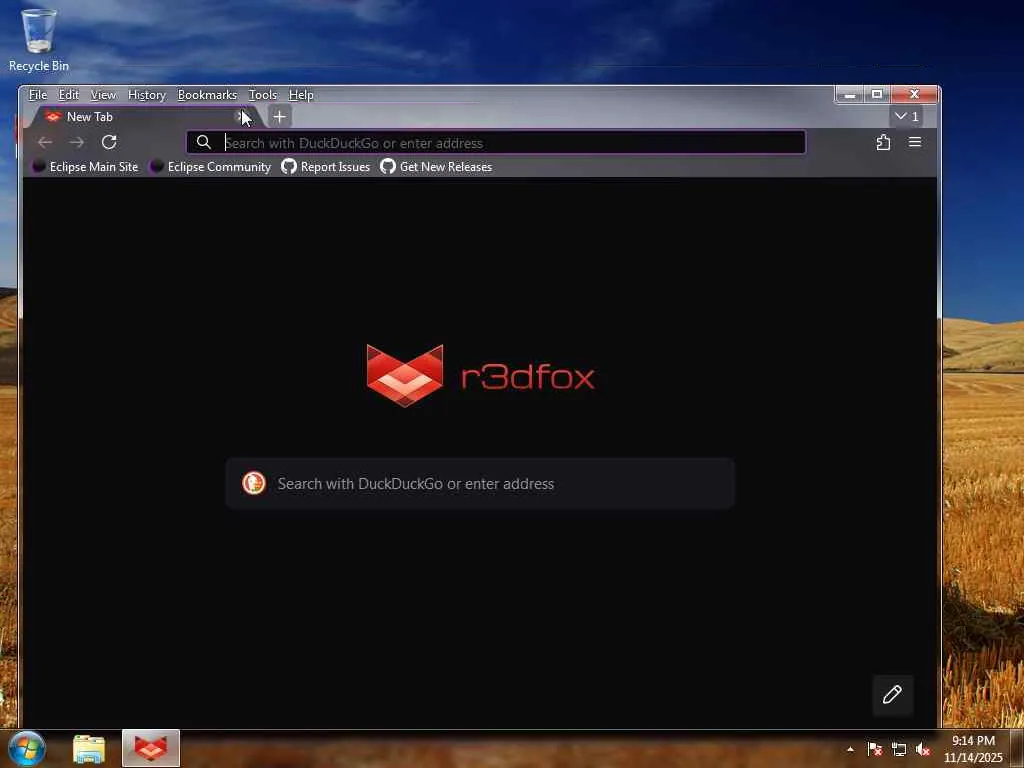The height and width of the screenshot is (768, 1024).
Task: Open Eclipse Community bookmark
Action: tap(210, 167)
